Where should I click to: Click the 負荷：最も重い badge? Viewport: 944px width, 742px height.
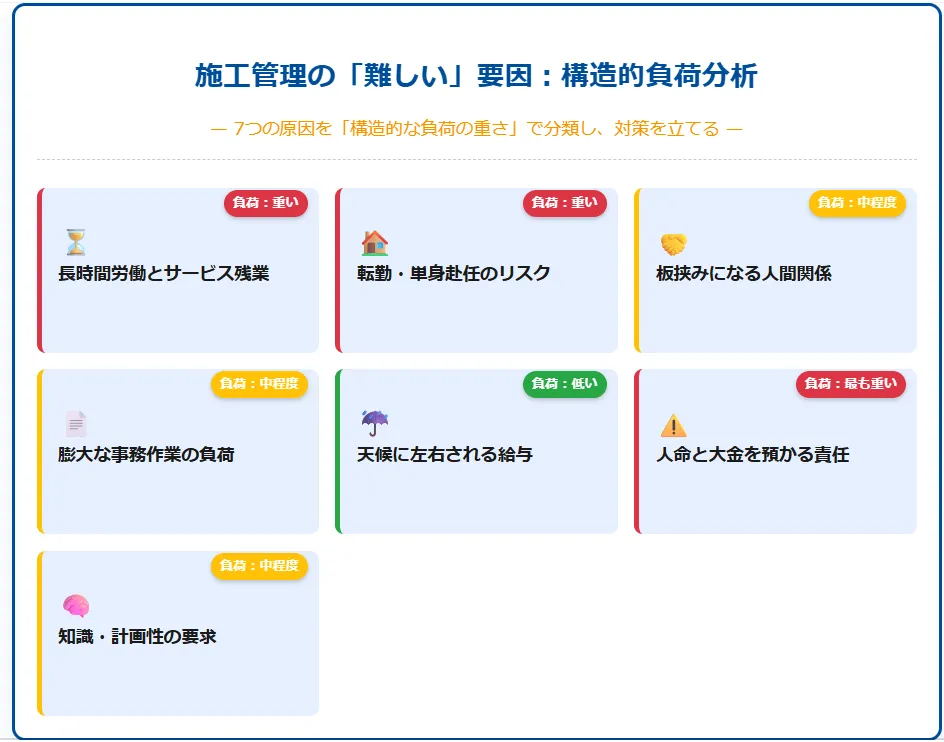tap(851, 384)
